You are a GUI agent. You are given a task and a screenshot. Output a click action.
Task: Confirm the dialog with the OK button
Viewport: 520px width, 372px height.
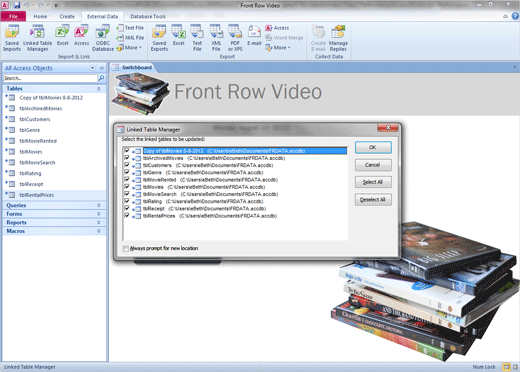coord(373,147)
